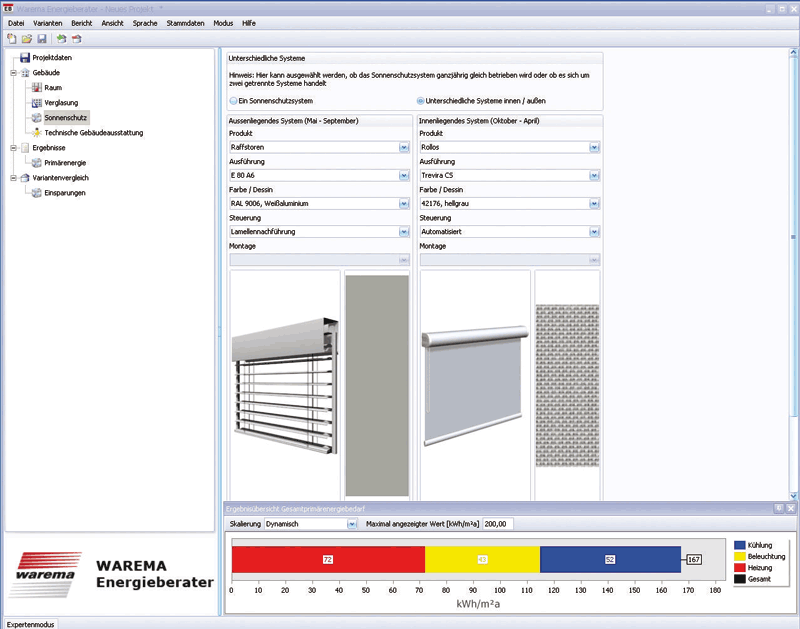
Task: Click the total value label 167
Action: tap(694, 560)
